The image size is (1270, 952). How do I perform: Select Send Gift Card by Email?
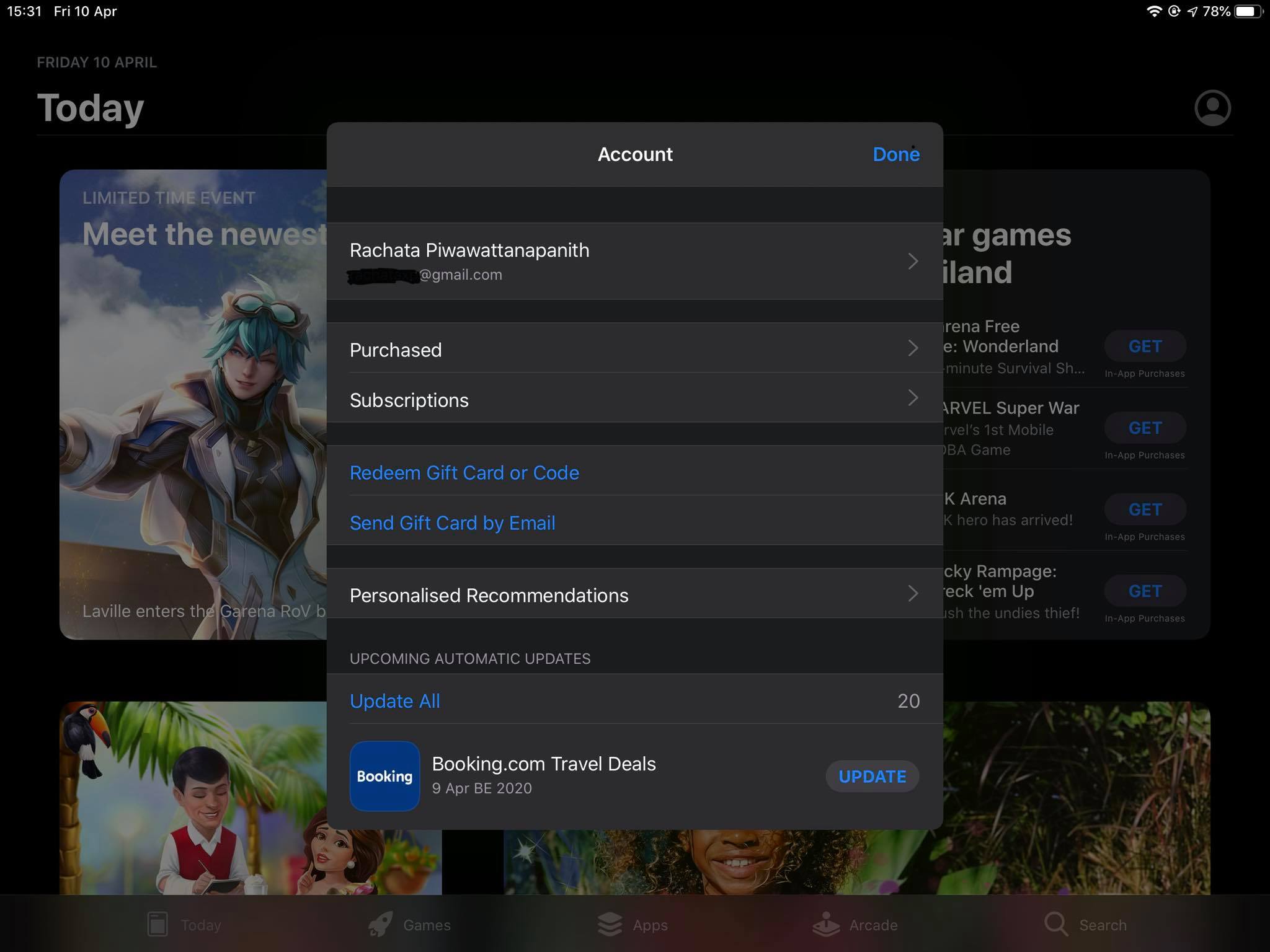tap(452, 523)
